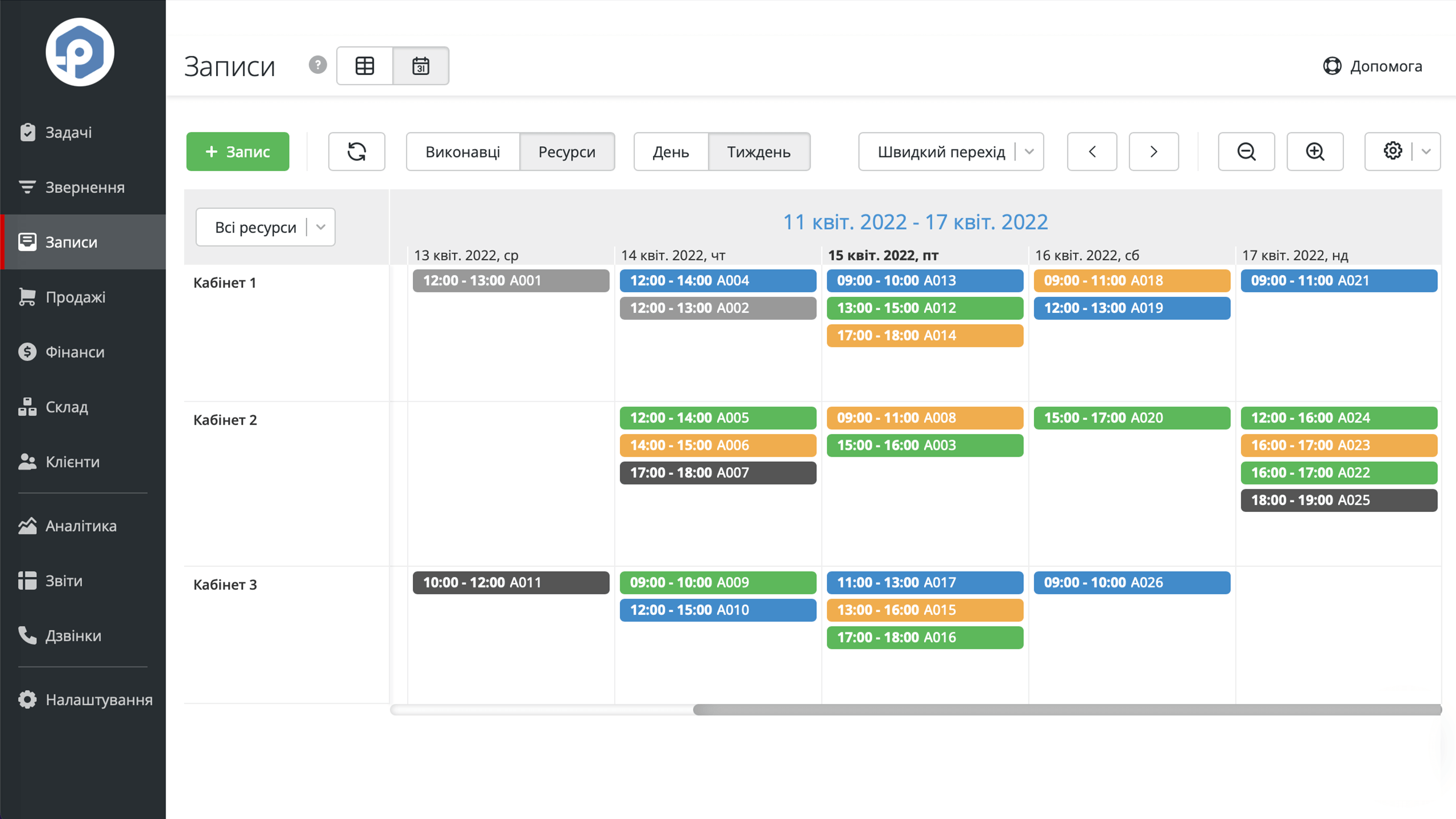Go to next week arrow

pyautogui.click(x=1153, y=151)
